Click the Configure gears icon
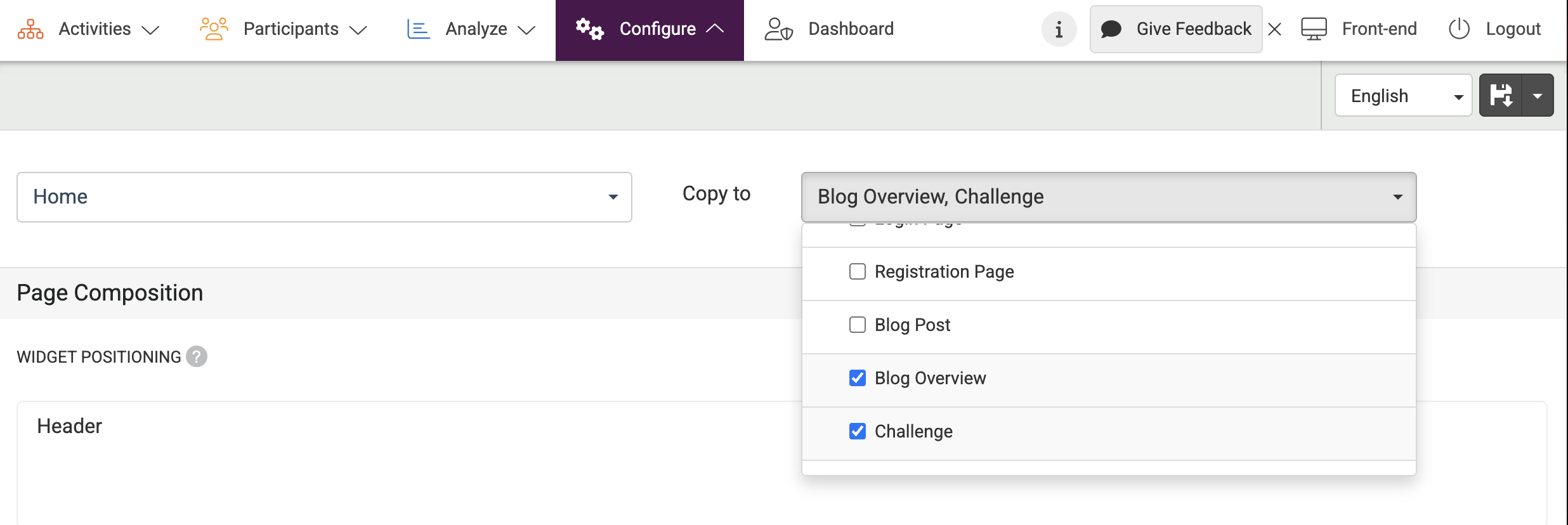 tap(589, 29)
